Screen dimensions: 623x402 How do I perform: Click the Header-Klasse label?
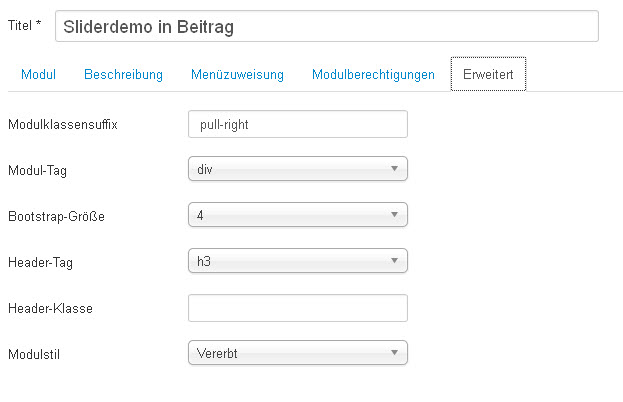point(49,308)
